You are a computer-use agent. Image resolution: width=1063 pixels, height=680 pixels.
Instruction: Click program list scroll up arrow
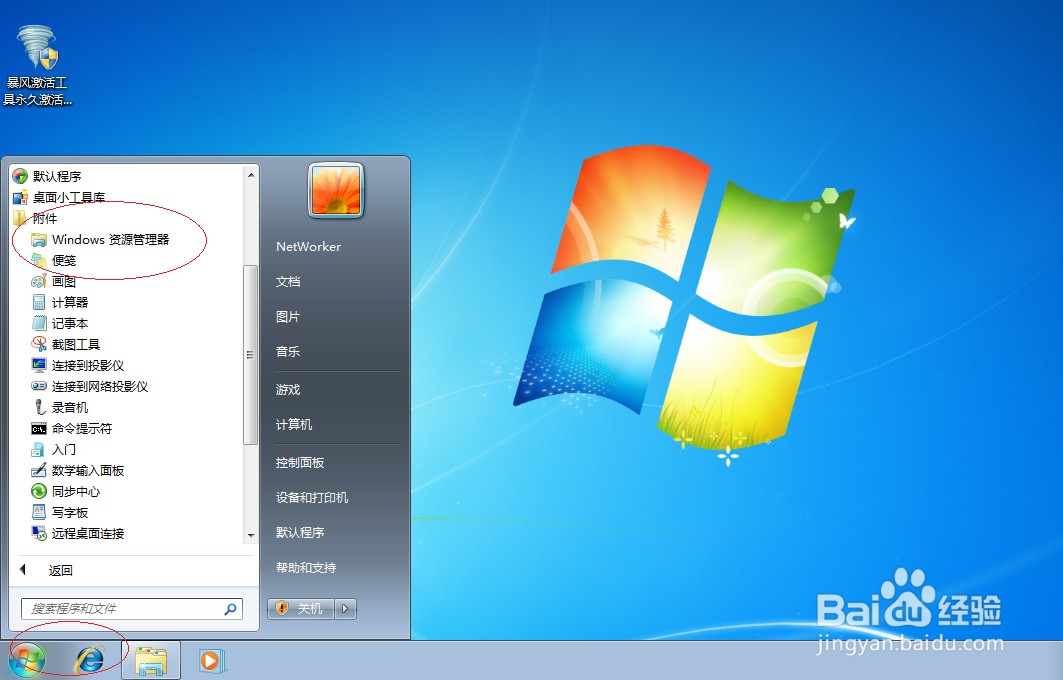click(x=251, y=175)
